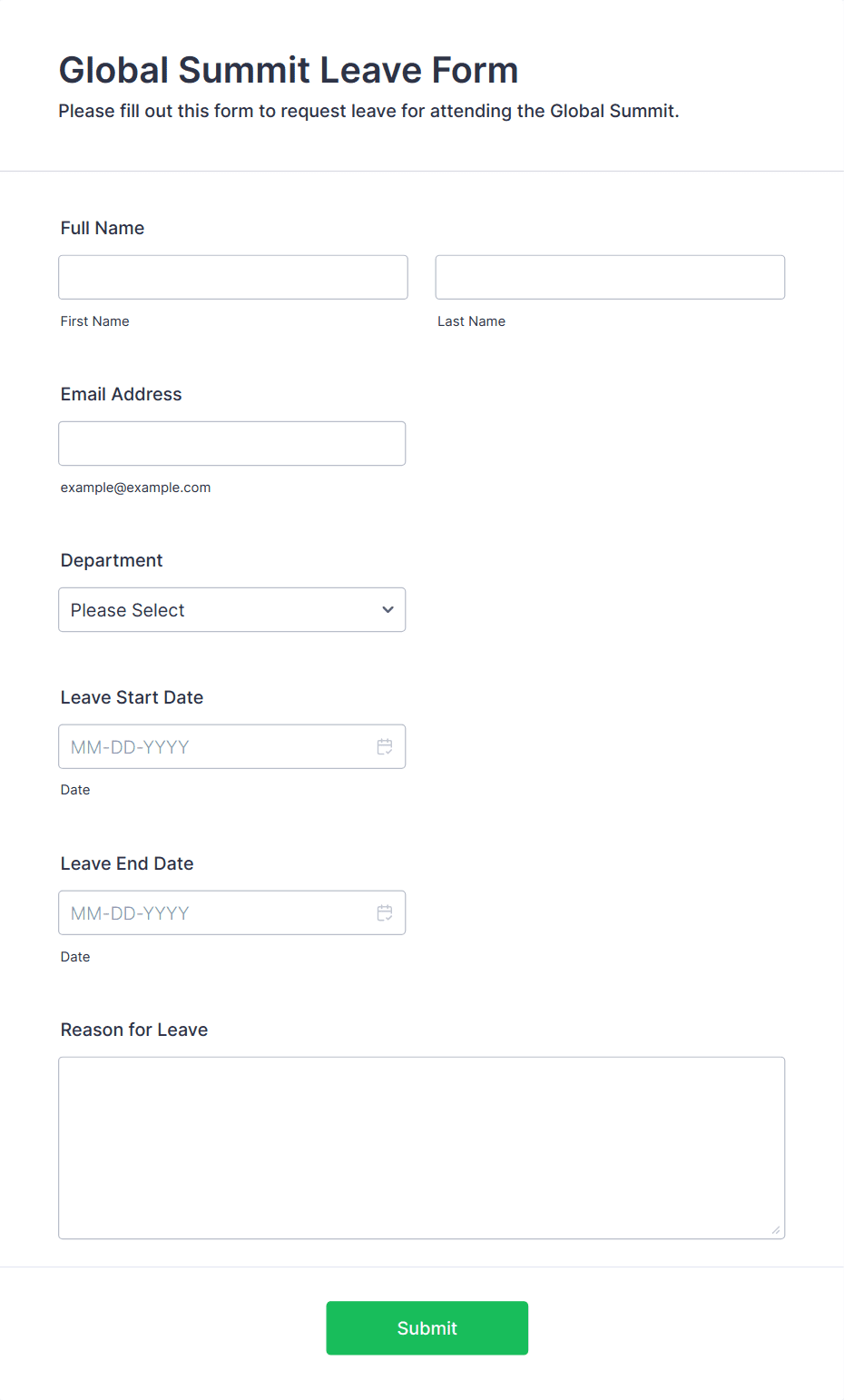Screen dimensions: 844x1400
Task: Open the Leave End Date calendar picker icon
Action: tap(385, 912)
